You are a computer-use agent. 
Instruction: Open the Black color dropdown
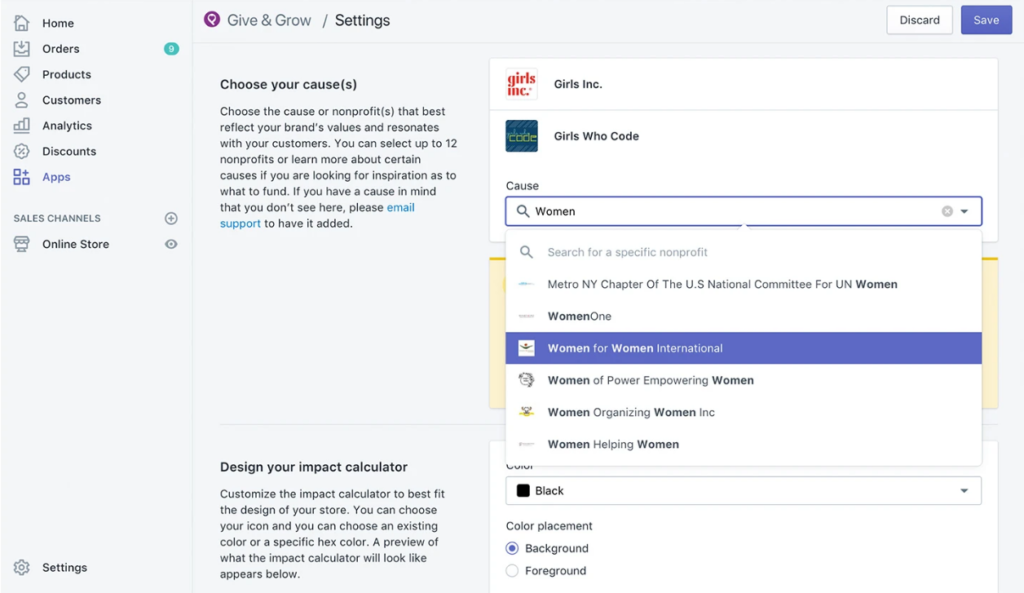click(x=743, y=490)
